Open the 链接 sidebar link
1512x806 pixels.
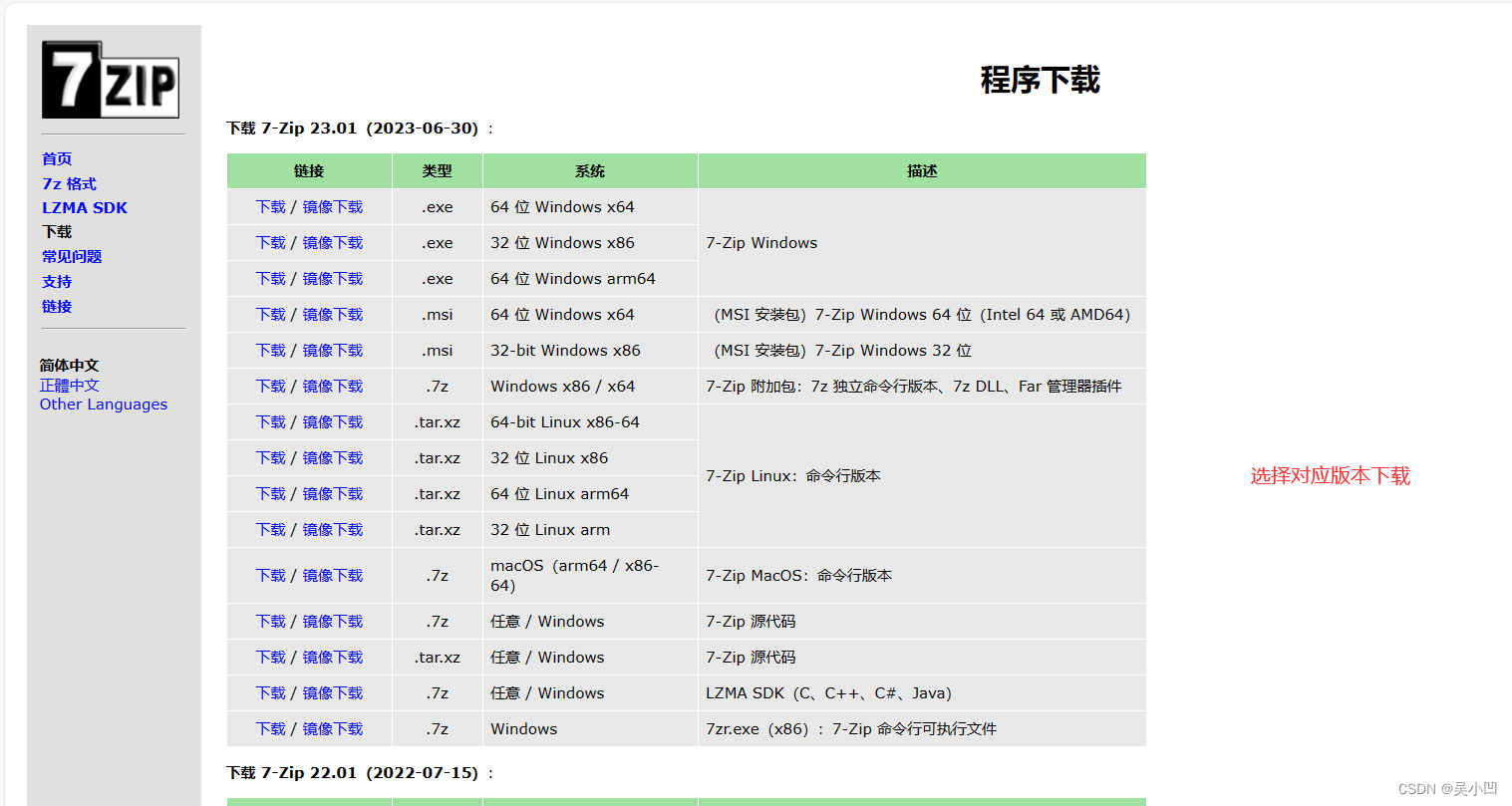[57, 306]
